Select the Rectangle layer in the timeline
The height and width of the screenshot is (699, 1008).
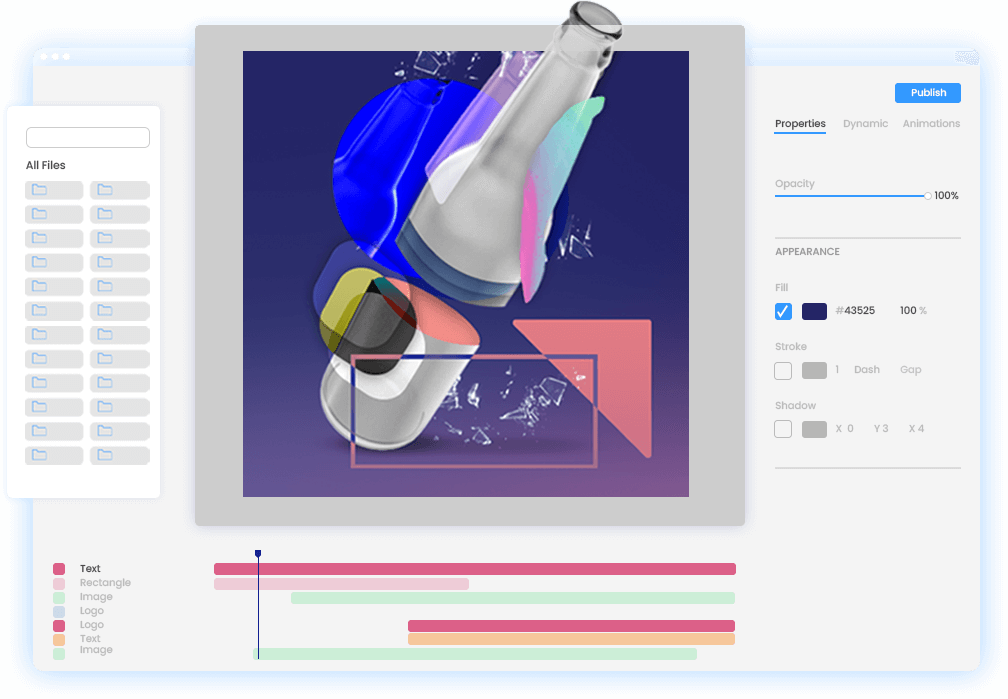click(x=105, y=583)
